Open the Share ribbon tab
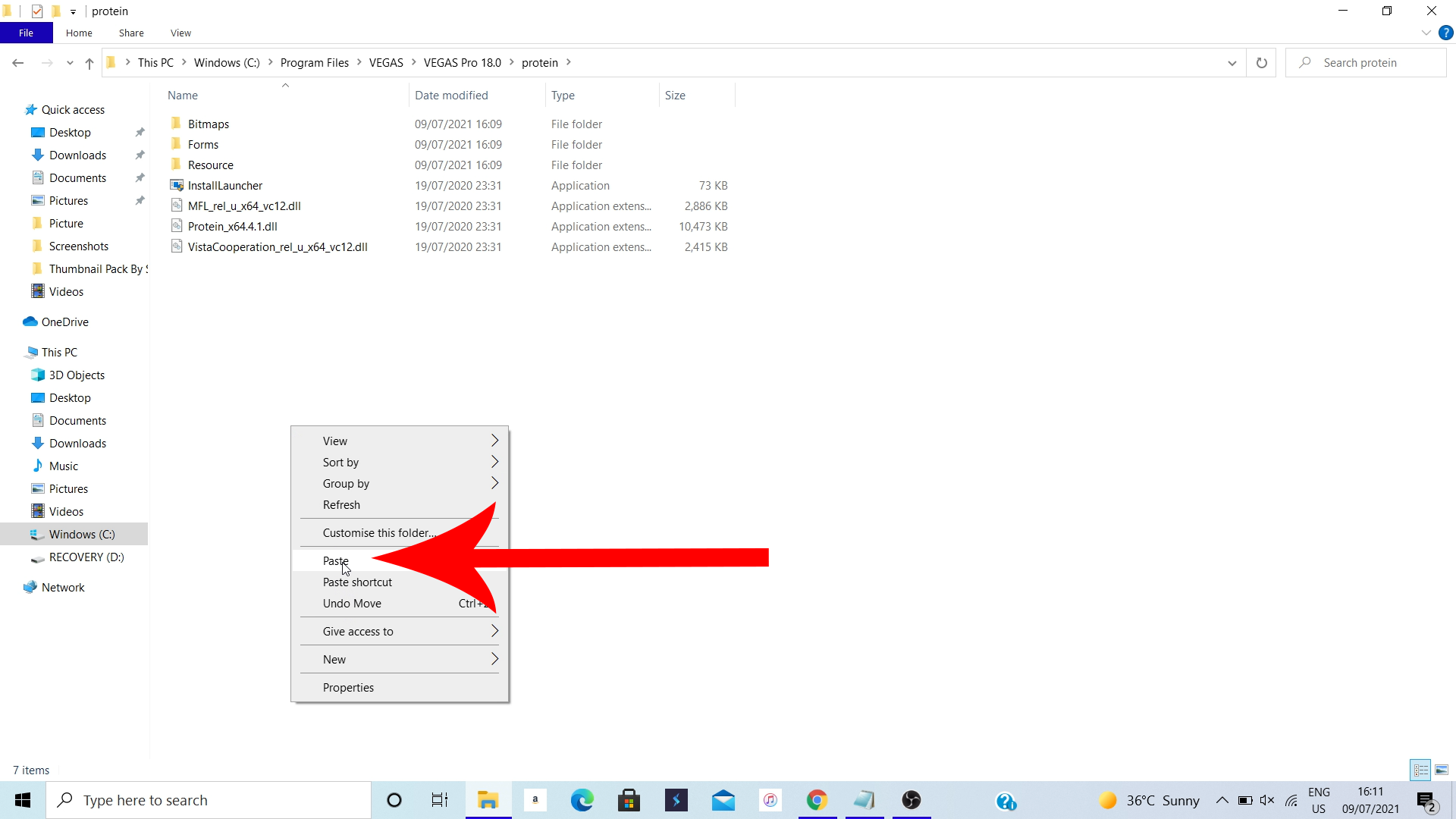1456x819 pixels. (x=131, y=33)
